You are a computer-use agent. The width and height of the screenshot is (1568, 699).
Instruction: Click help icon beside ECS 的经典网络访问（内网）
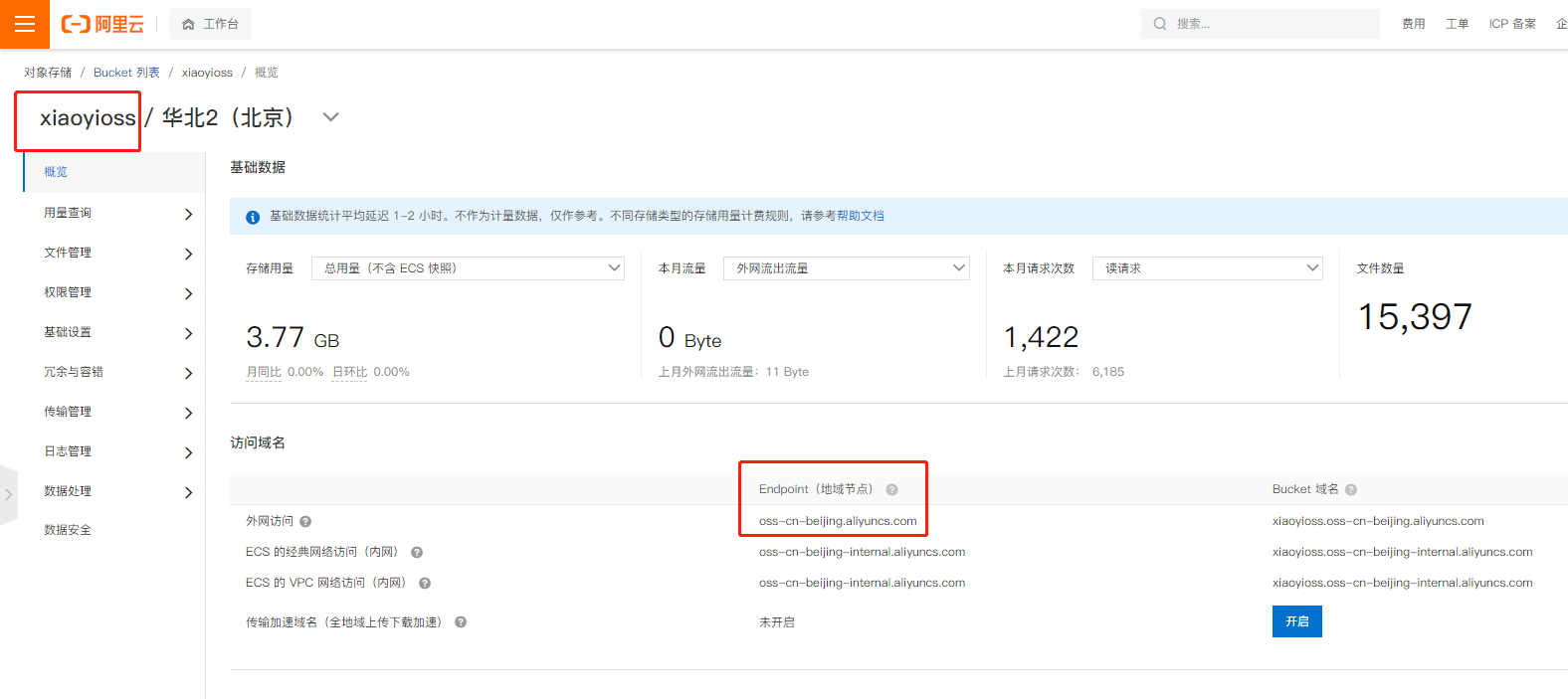417,552
